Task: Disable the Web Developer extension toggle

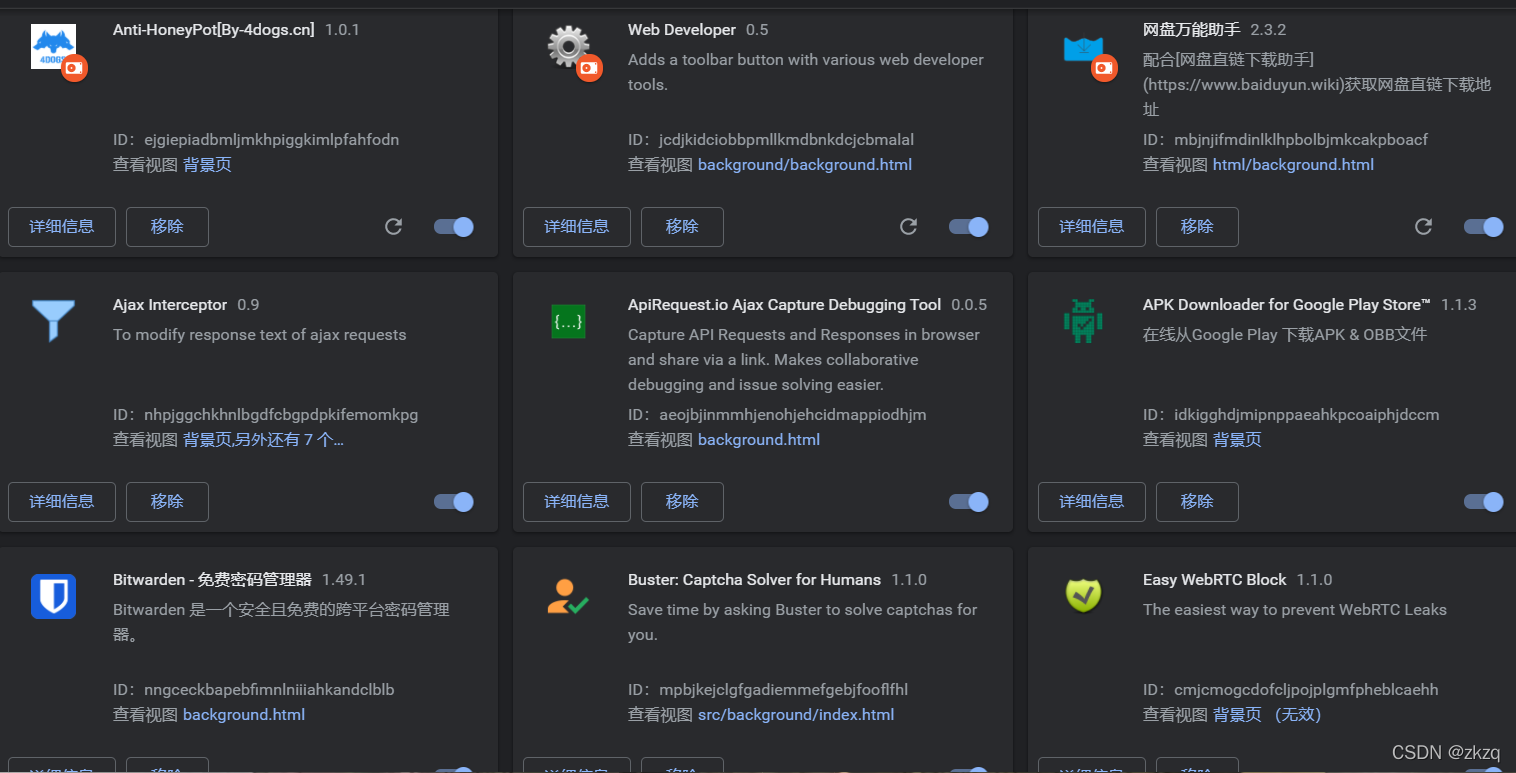Action: coord(969,227)
